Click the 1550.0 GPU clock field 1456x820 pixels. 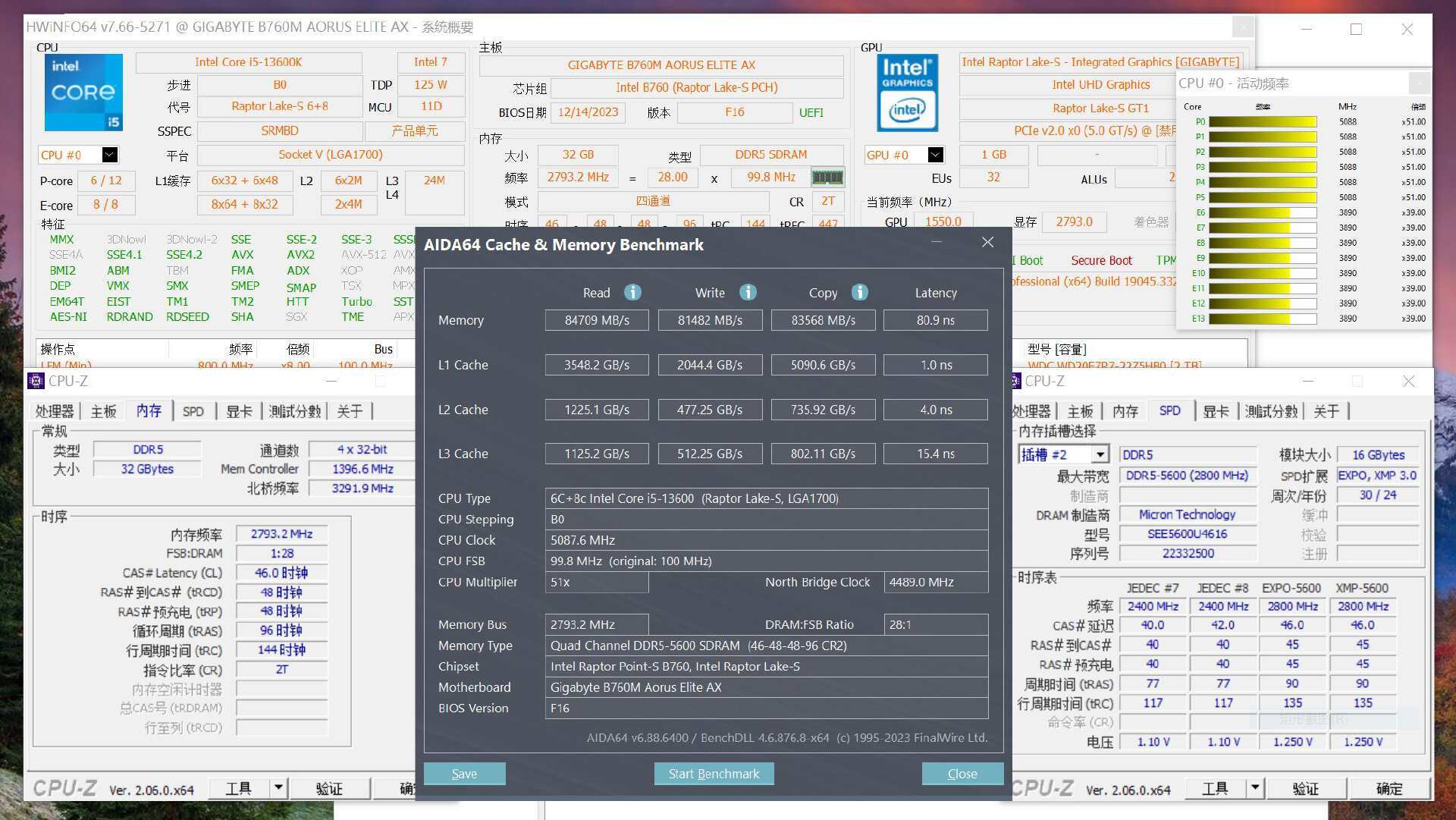pos(943,221)
